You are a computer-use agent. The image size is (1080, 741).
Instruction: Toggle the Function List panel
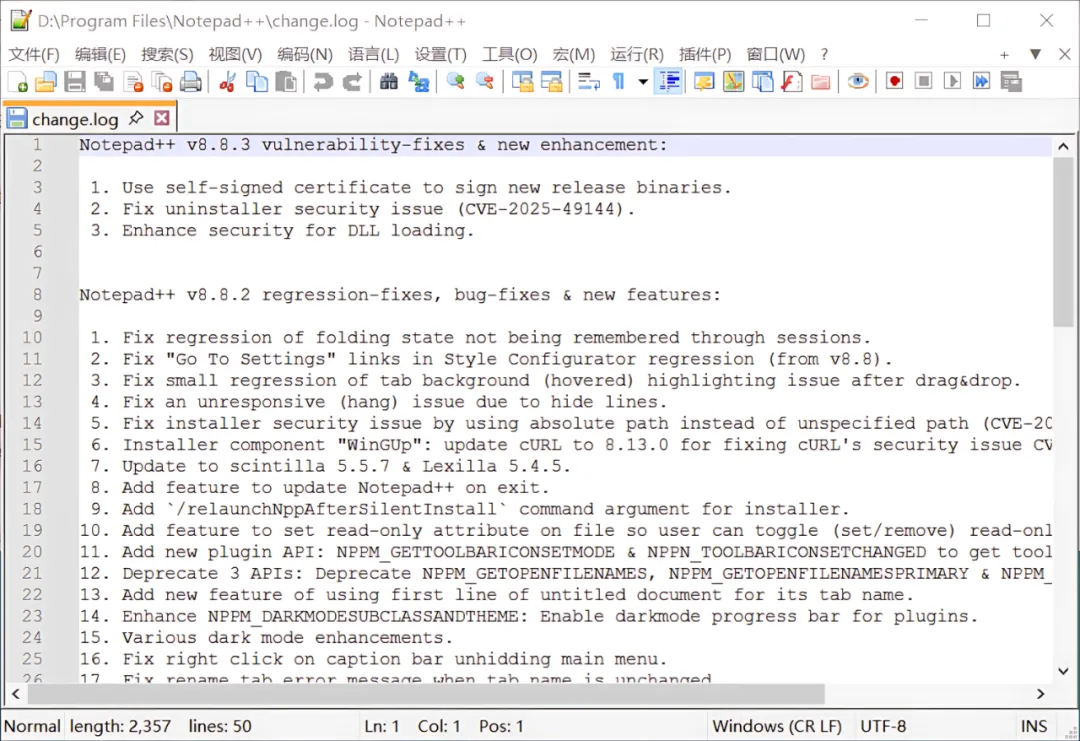coord(791,82)
